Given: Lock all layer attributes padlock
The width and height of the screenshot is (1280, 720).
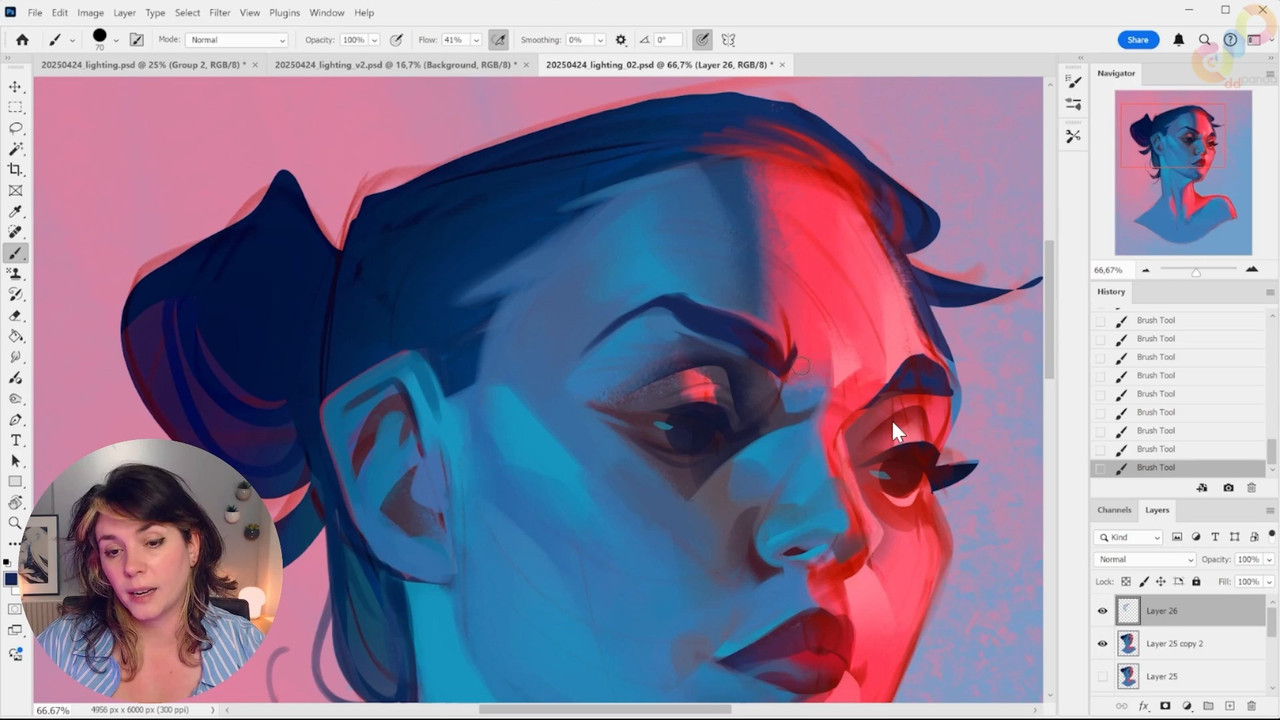Looking at the screenshot, I should tap(1196, 581).
